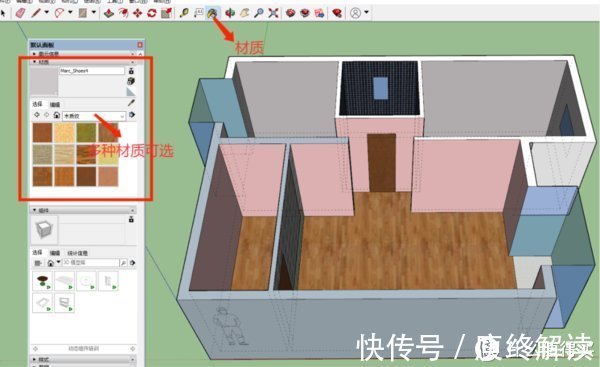Open the Arc tool dropdown arrow

[70, 13]
